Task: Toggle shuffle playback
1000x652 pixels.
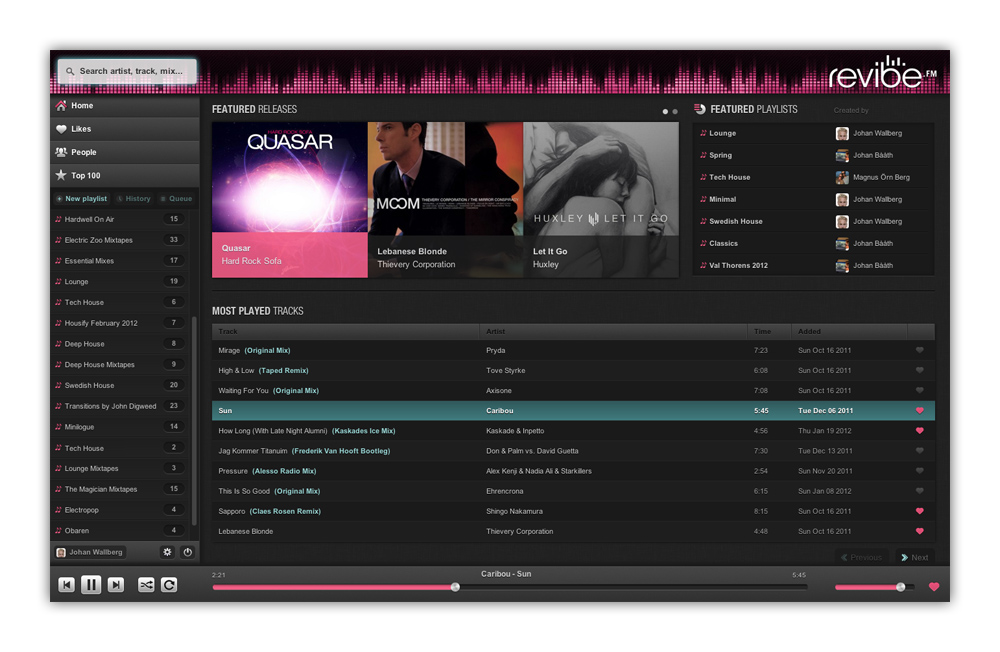Action: tap(146, 584)
